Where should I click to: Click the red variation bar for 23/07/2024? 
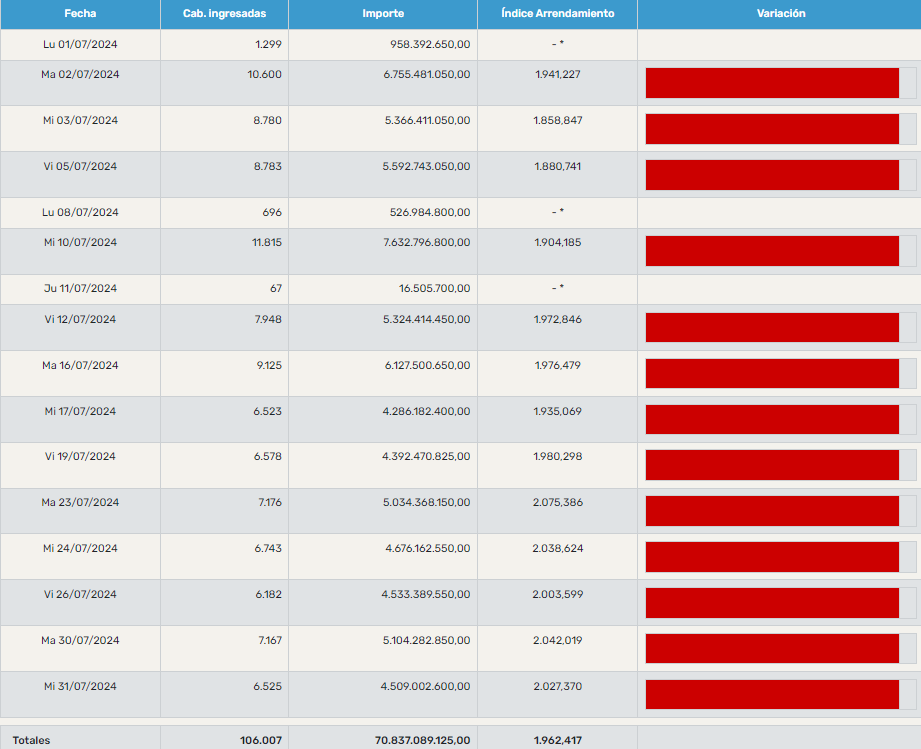click(x=772, y=511)
